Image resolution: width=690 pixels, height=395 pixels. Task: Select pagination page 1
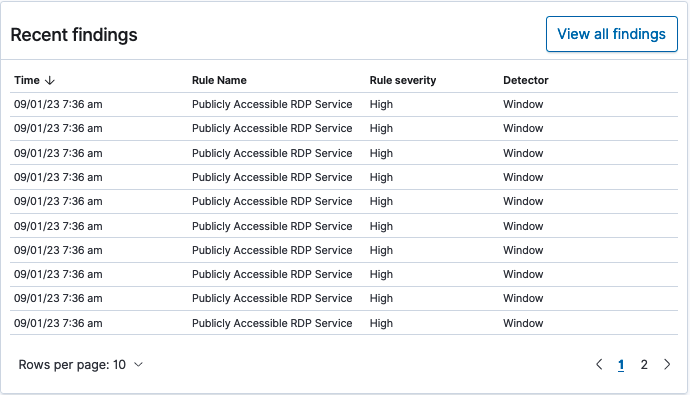click(621, 365)
